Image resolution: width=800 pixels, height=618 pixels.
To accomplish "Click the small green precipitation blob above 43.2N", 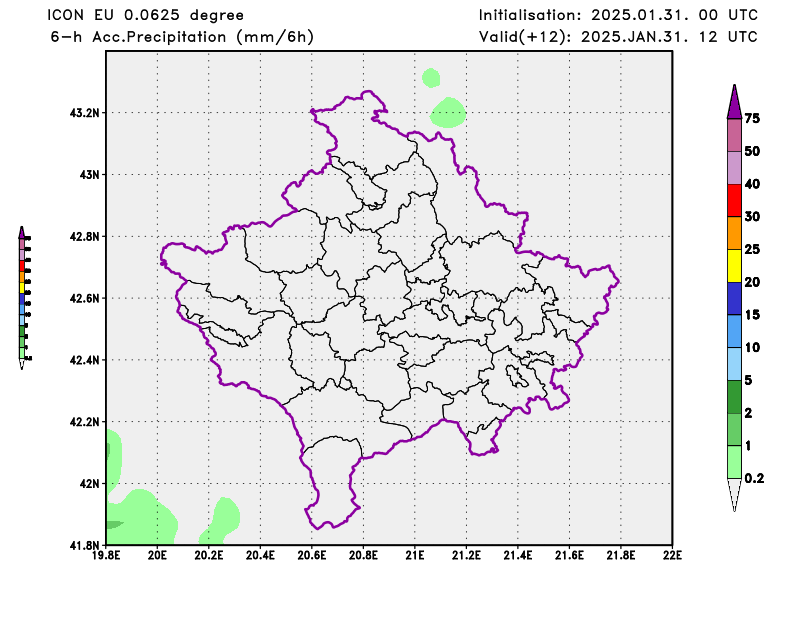I will tap(431, 78).
